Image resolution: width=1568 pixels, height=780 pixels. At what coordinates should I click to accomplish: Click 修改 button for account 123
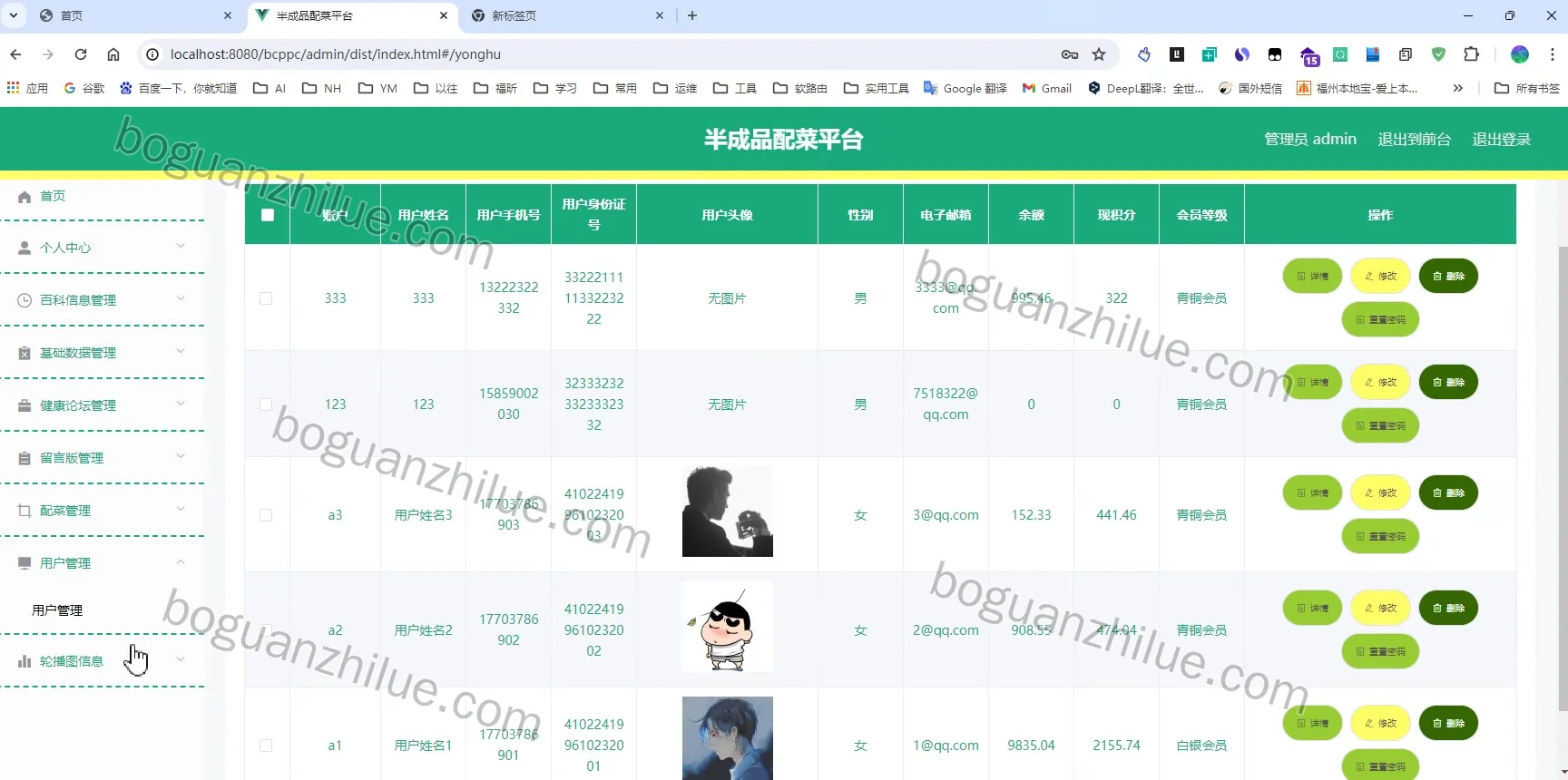[x=1380, y=382]
